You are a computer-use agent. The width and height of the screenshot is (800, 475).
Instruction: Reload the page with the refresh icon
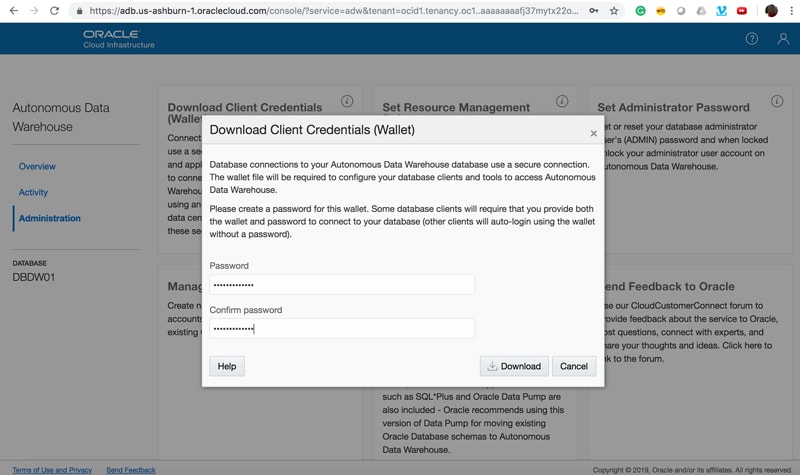(x=54, y=10)
